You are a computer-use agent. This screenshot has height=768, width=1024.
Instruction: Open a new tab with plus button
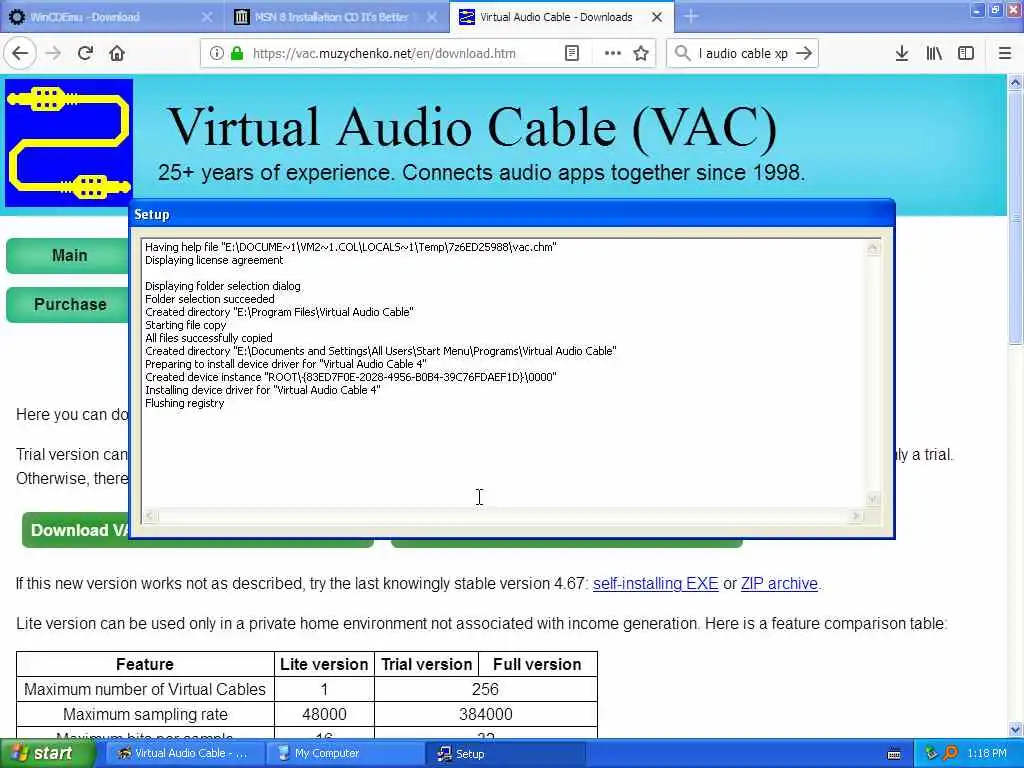click(x=691, y=17)
